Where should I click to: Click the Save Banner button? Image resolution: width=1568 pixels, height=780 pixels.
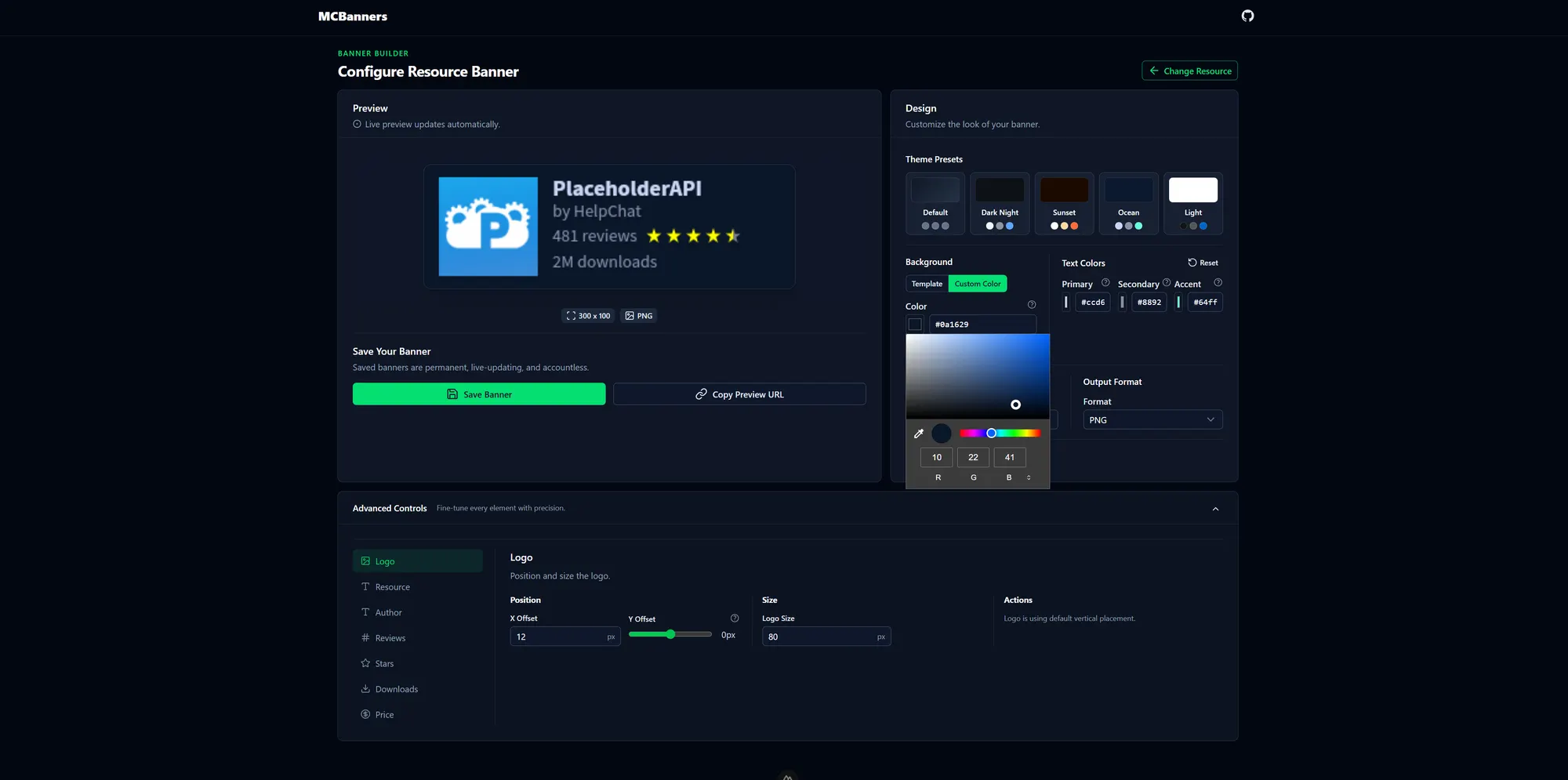click(x=479, y=394)
